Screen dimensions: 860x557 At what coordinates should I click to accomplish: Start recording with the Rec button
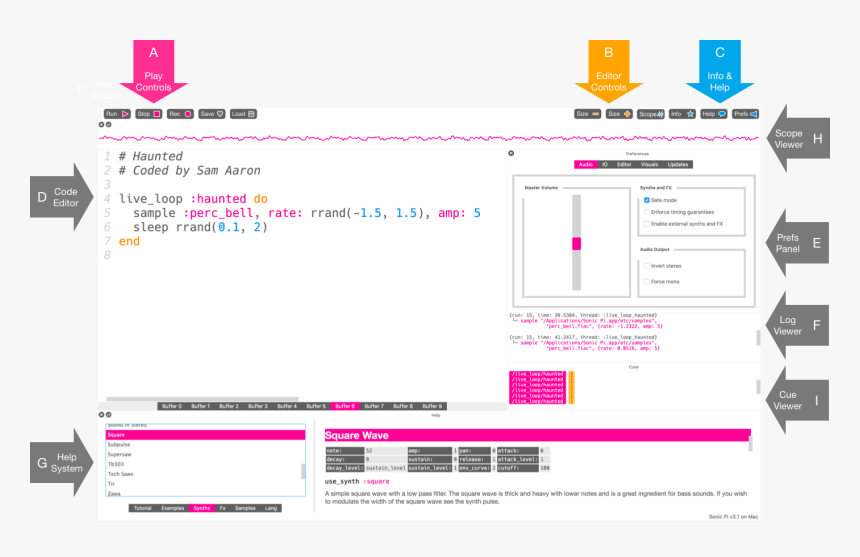tap(180, 114)
